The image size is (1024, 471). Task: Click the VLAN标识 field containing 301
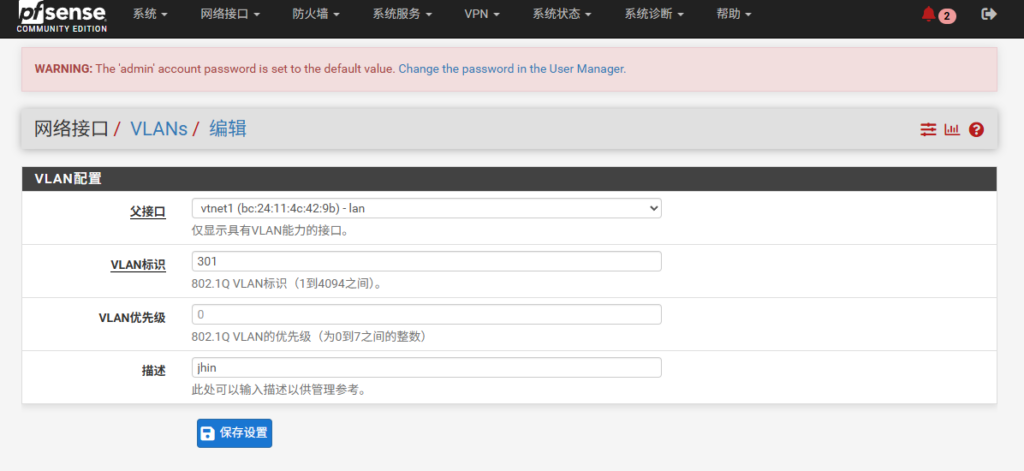click(x=426, y=261)
